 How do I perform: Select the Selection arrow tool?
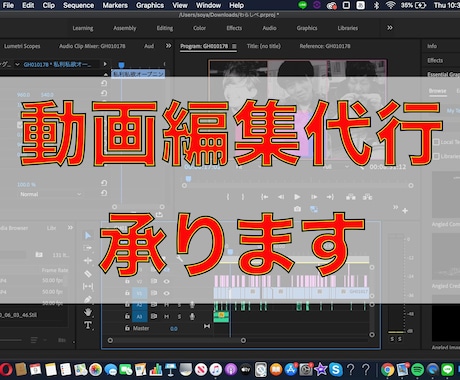click(x=88, y=235)
